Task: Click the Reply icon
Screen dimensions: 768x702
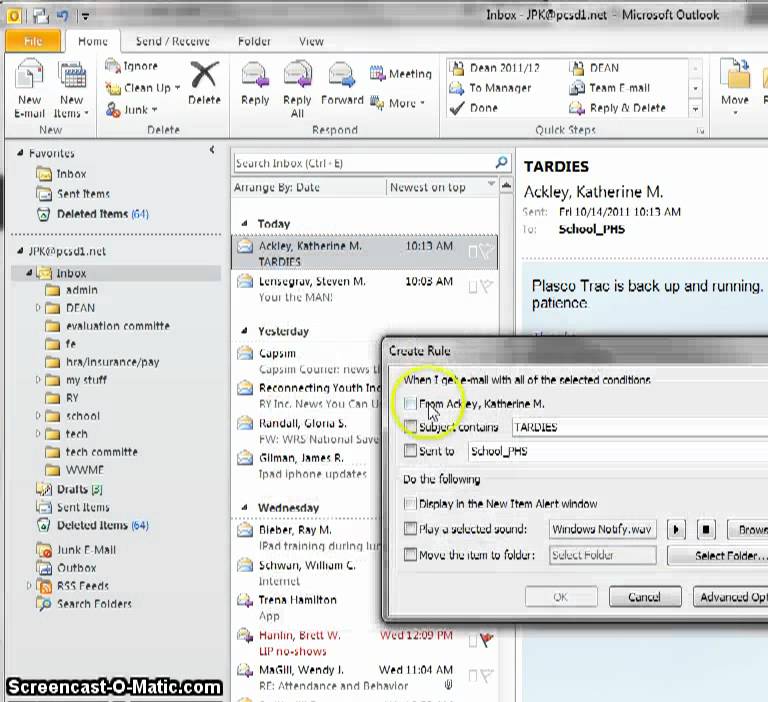Action: click(x=255, y=75)
